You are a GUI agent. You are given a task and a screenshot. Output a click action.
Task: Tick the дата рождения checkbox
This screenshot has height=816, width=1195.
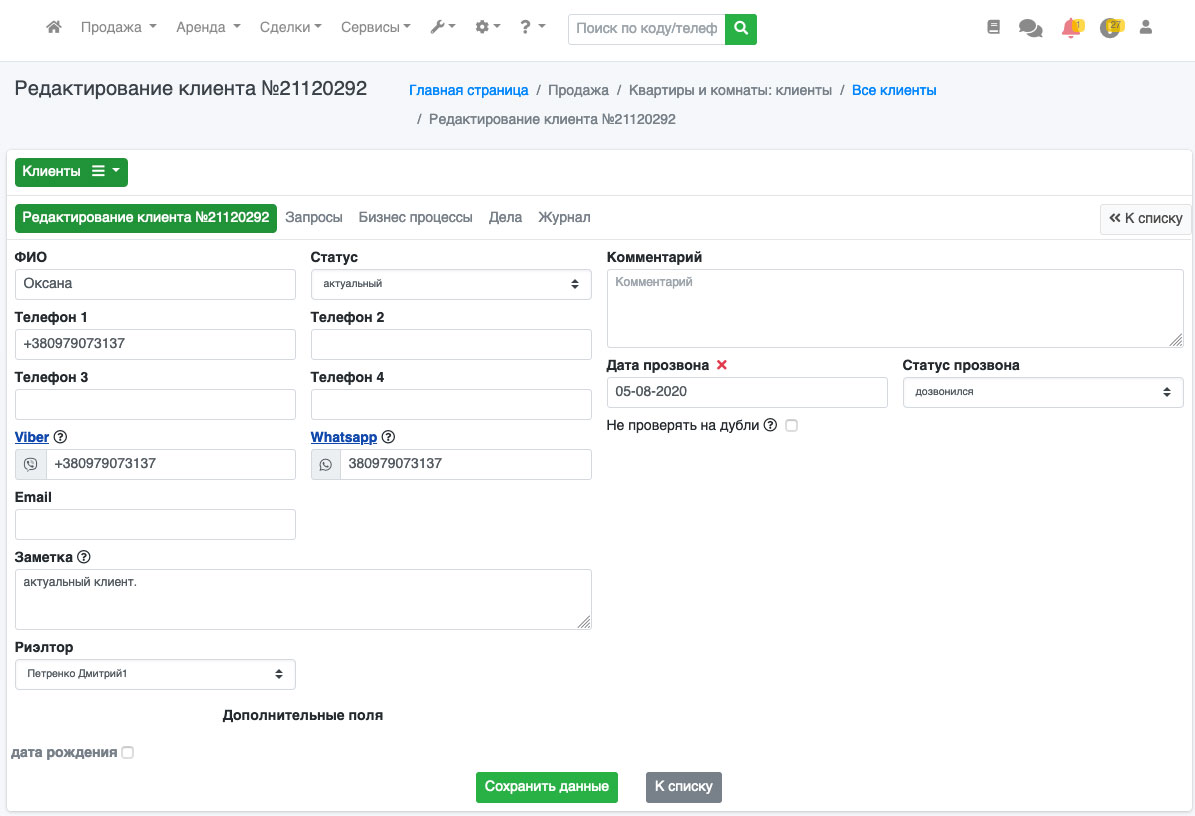coord(127,753)
